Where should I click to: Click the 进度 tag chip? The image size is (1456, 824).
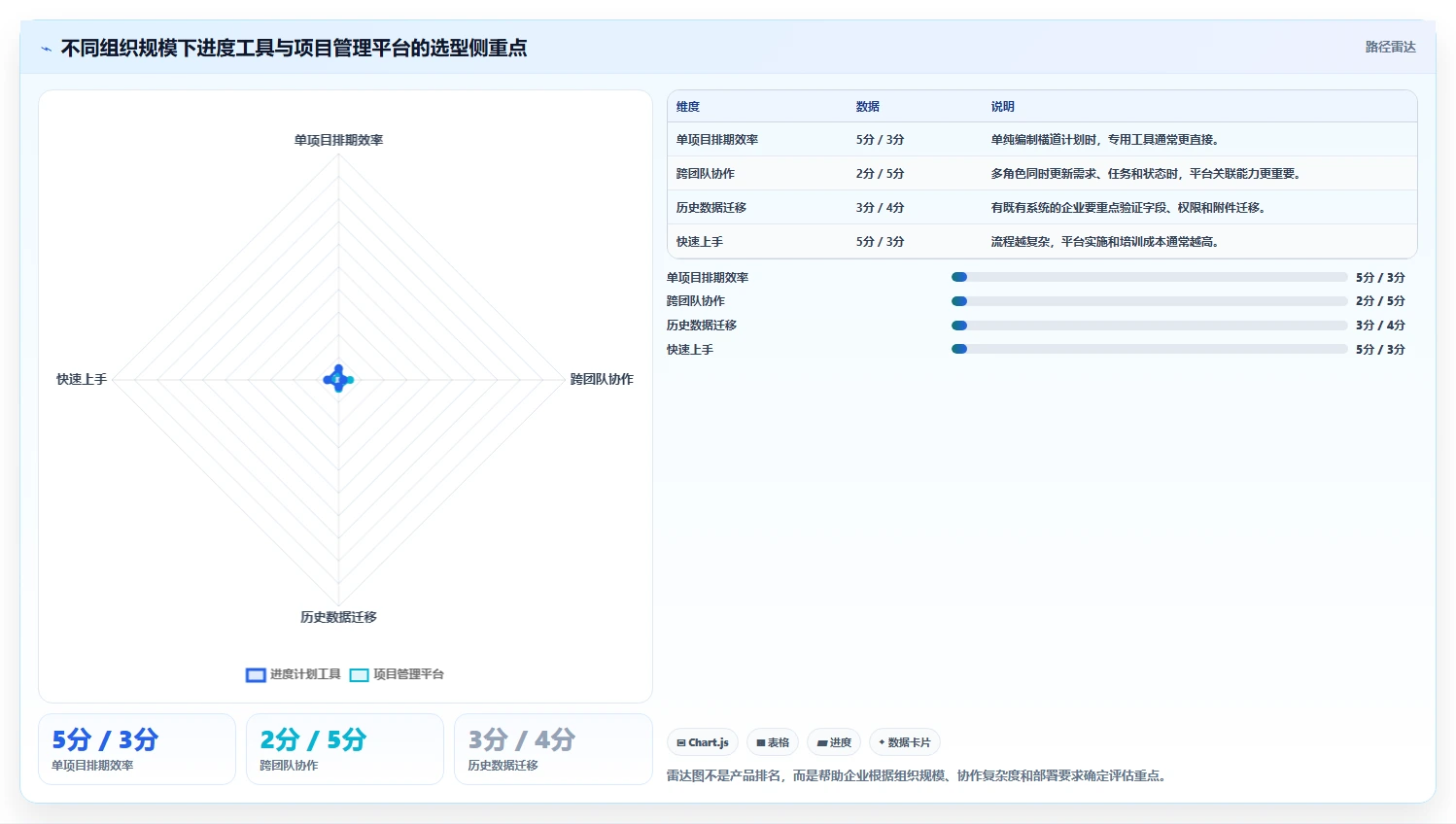click(834, 742)
